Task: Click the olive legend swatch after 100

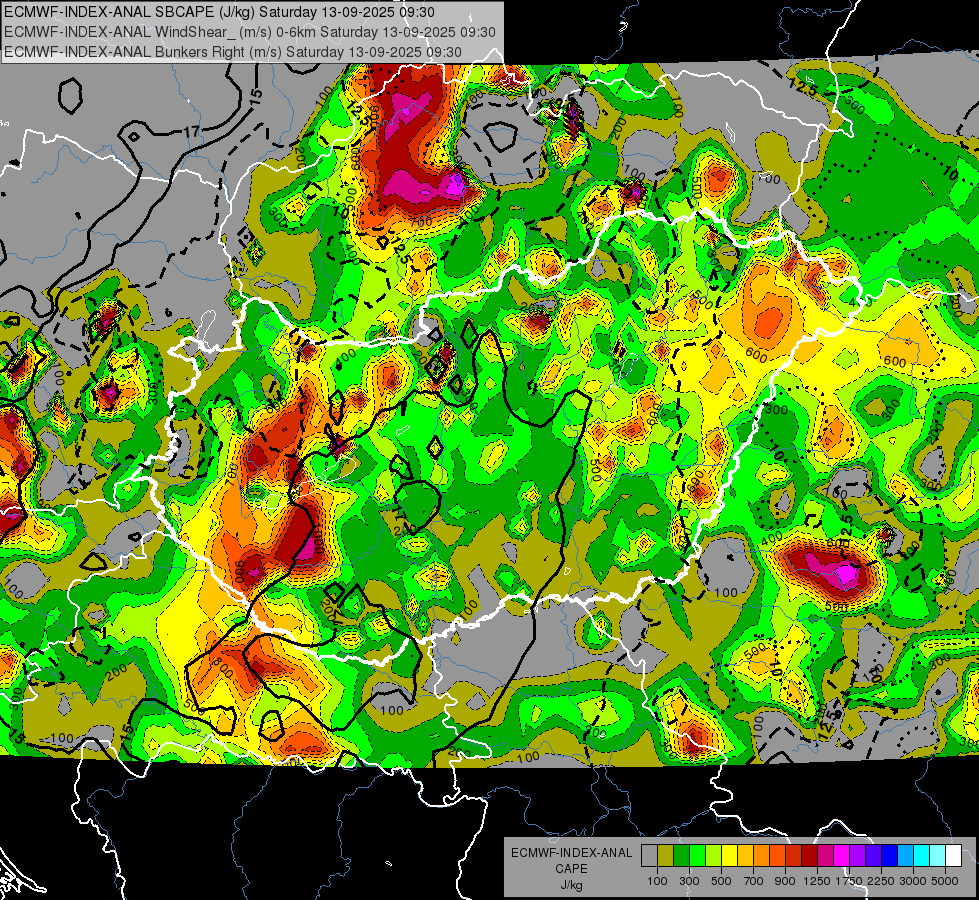Action: pyautogui.click(x=666, y=855)
